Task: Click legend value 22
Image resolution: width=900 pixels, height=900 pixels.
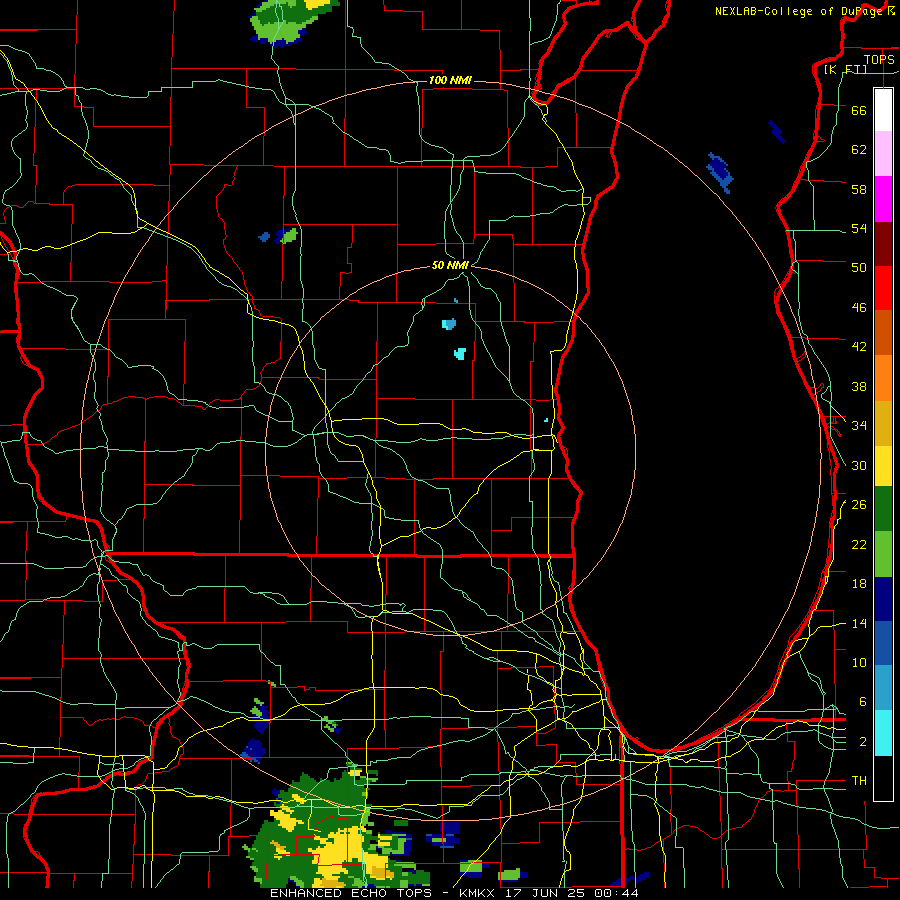Action: click(859, 545)
